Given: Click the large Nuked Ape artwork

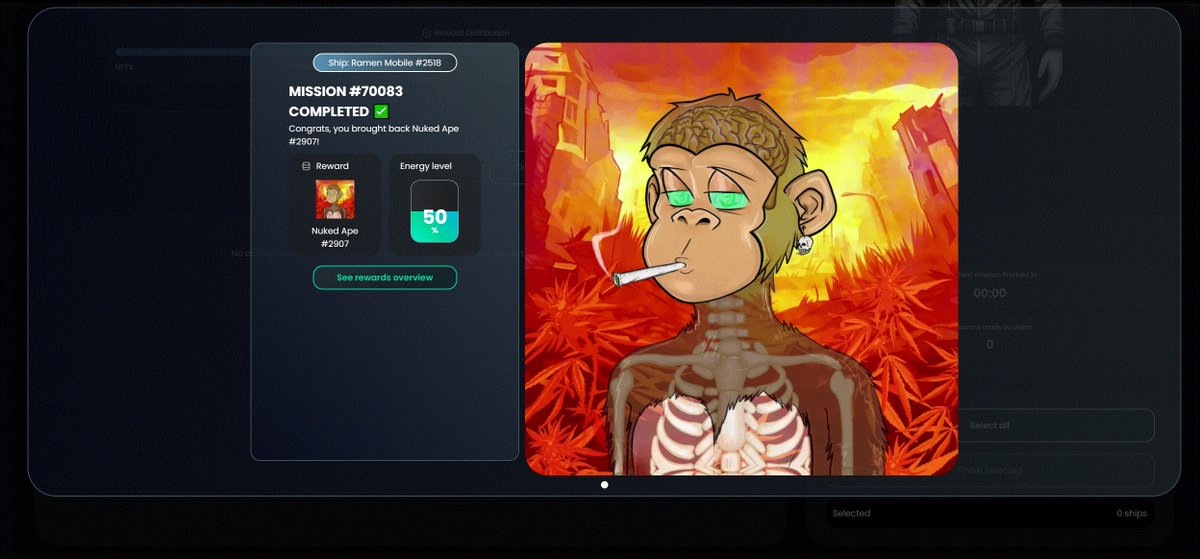Looking at the screenshot, I should 741,259.
